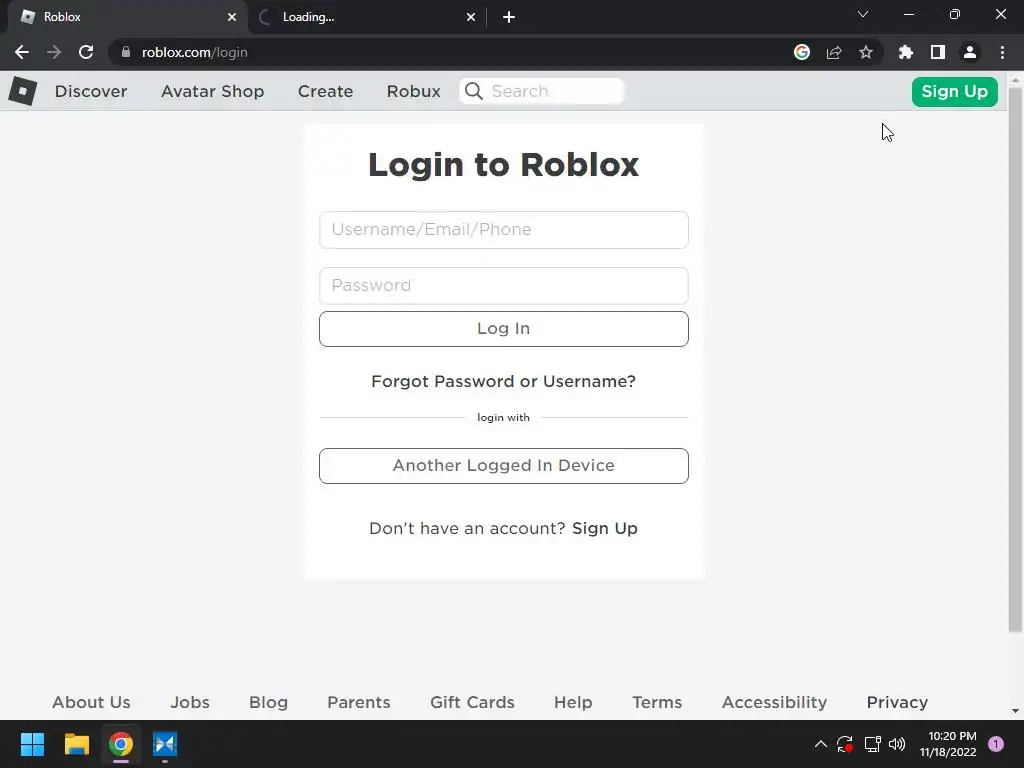Follow the Sign Up link below the form

tap(605, 528)
